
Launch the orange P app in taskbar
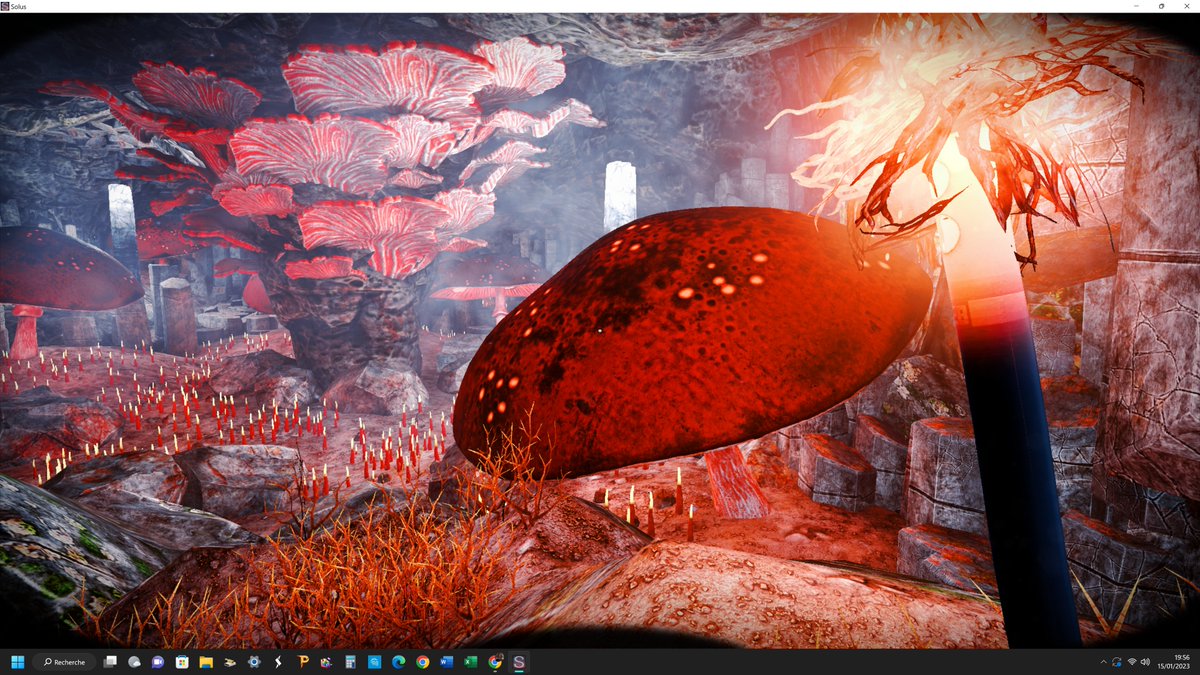point(302,662)
